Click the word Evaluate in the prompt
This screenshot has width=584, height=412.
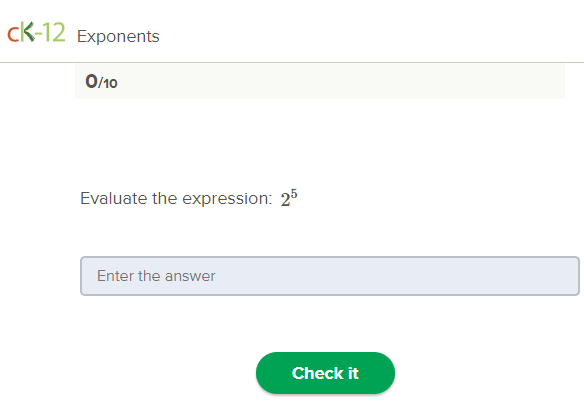114,198
